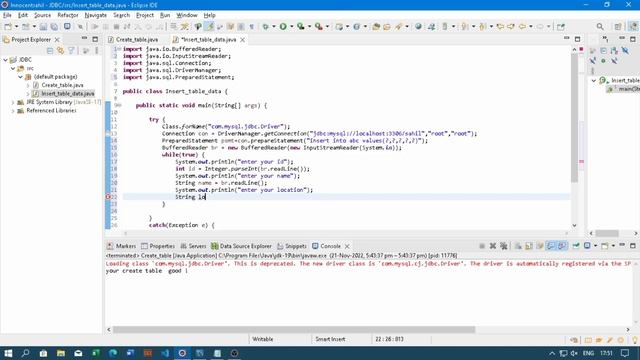The width and height of the screenshot is (640, 360).
Task: Toggle Show Console on standard output change
Action: pyautogui.click(x=551, y=246)
